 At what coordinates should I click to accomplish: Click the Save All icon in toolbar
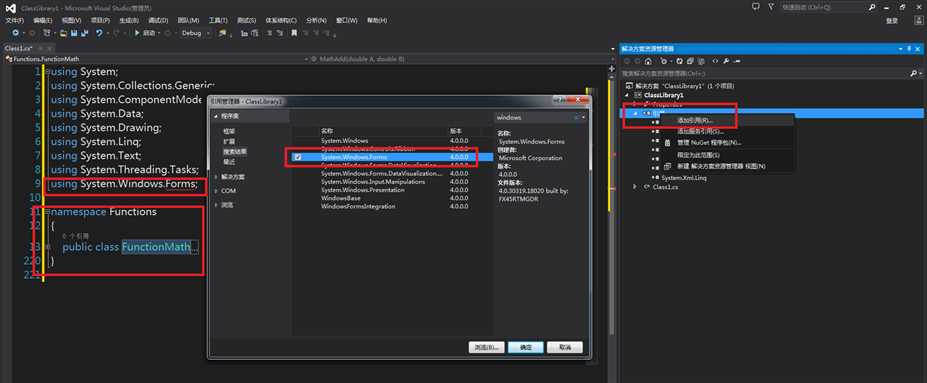[85, 33]
